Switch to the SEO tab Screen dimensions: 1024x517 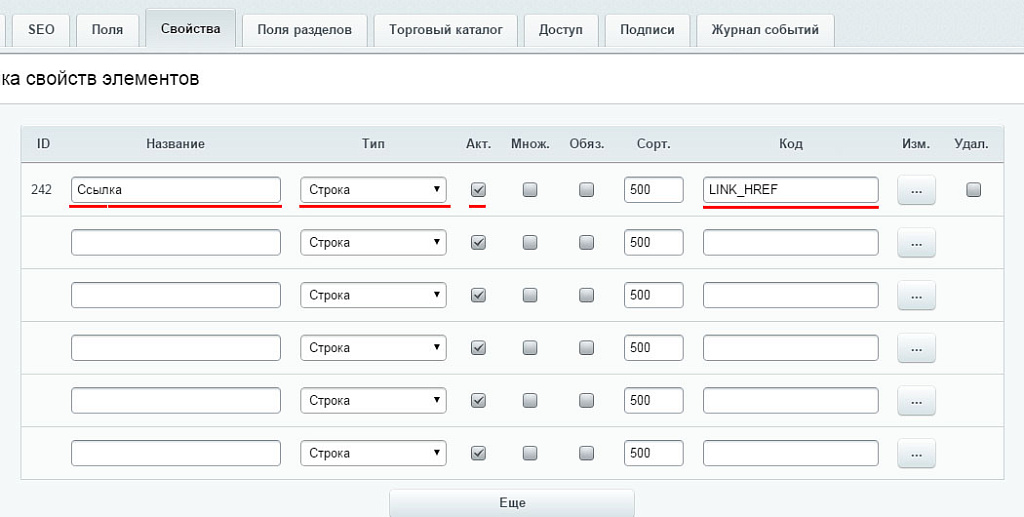click(x=41, y=30)
